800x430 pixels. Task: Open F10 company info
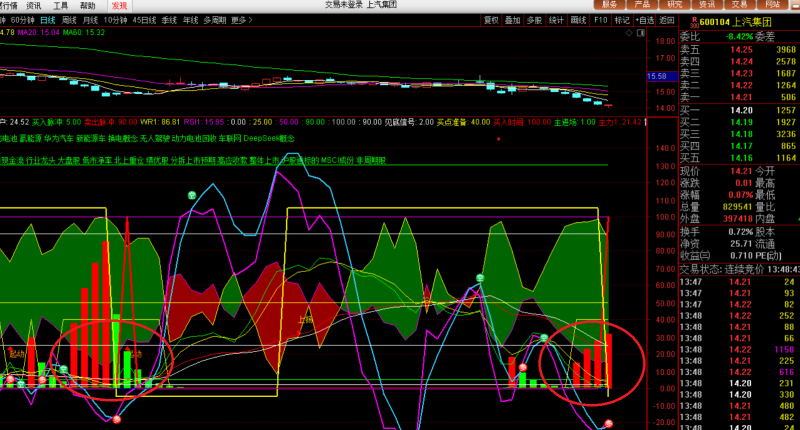pyautogui.click(x=601, y=20)
